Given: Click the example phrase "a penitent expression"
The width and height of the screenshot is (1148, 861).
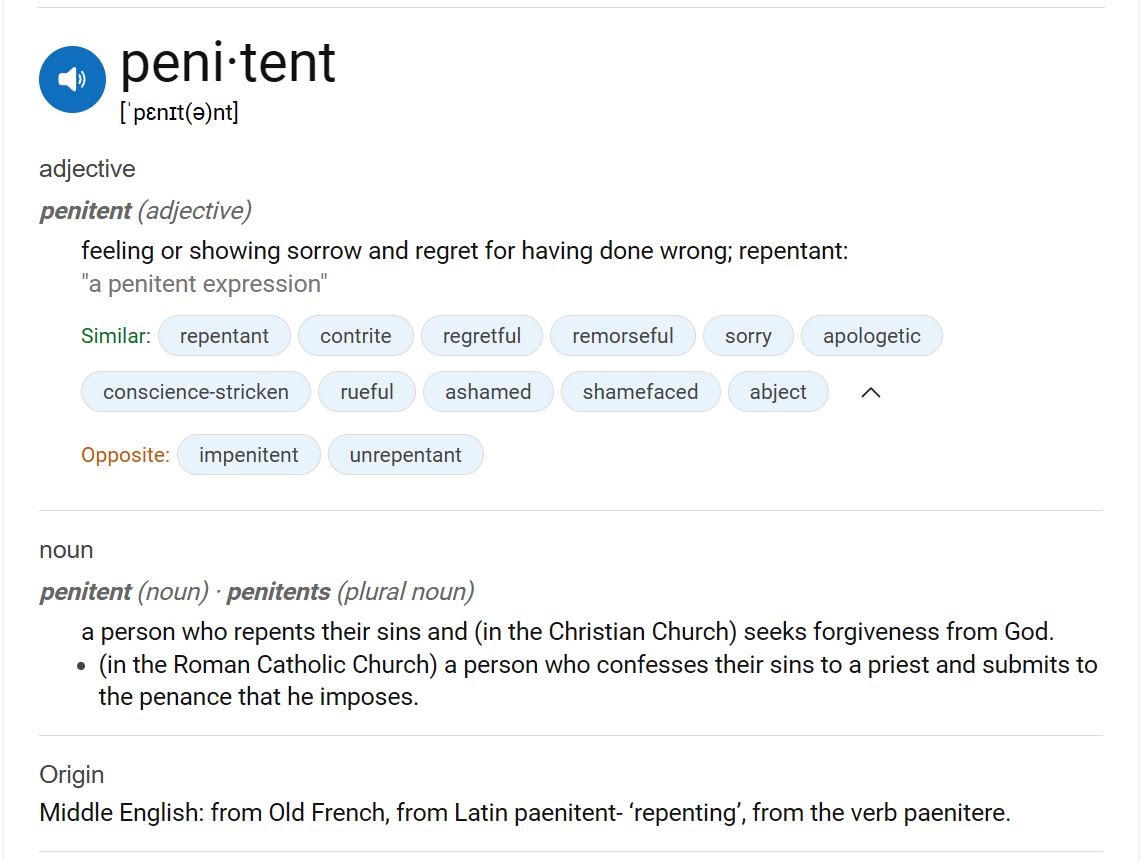Looking at the screenshot, I should point(204,284).
